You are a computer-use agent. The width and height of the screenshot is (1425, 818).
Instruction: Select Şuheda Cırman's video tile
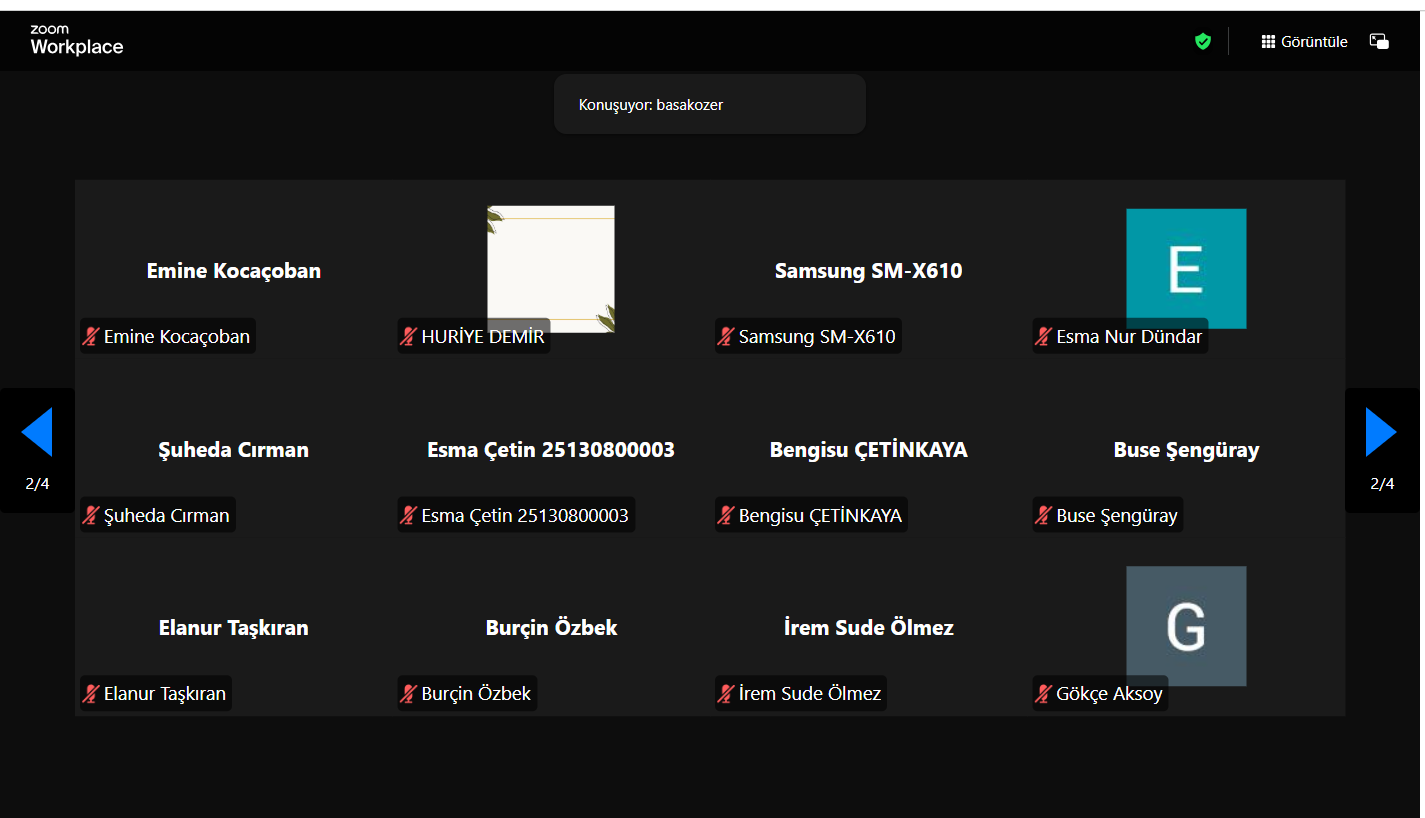click(233, 450)
